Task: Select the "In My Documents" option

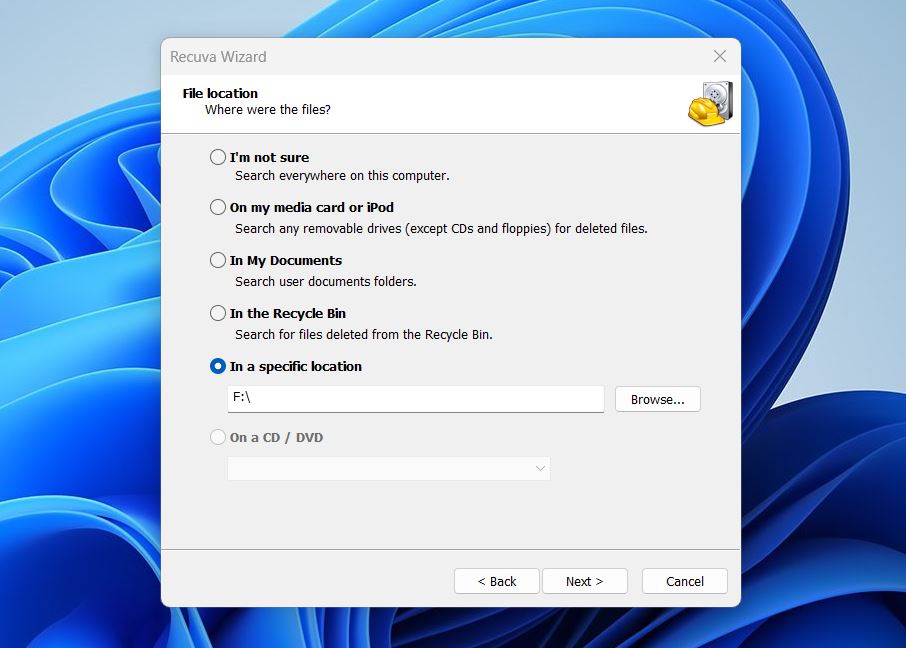Action: tap(217, 260)
